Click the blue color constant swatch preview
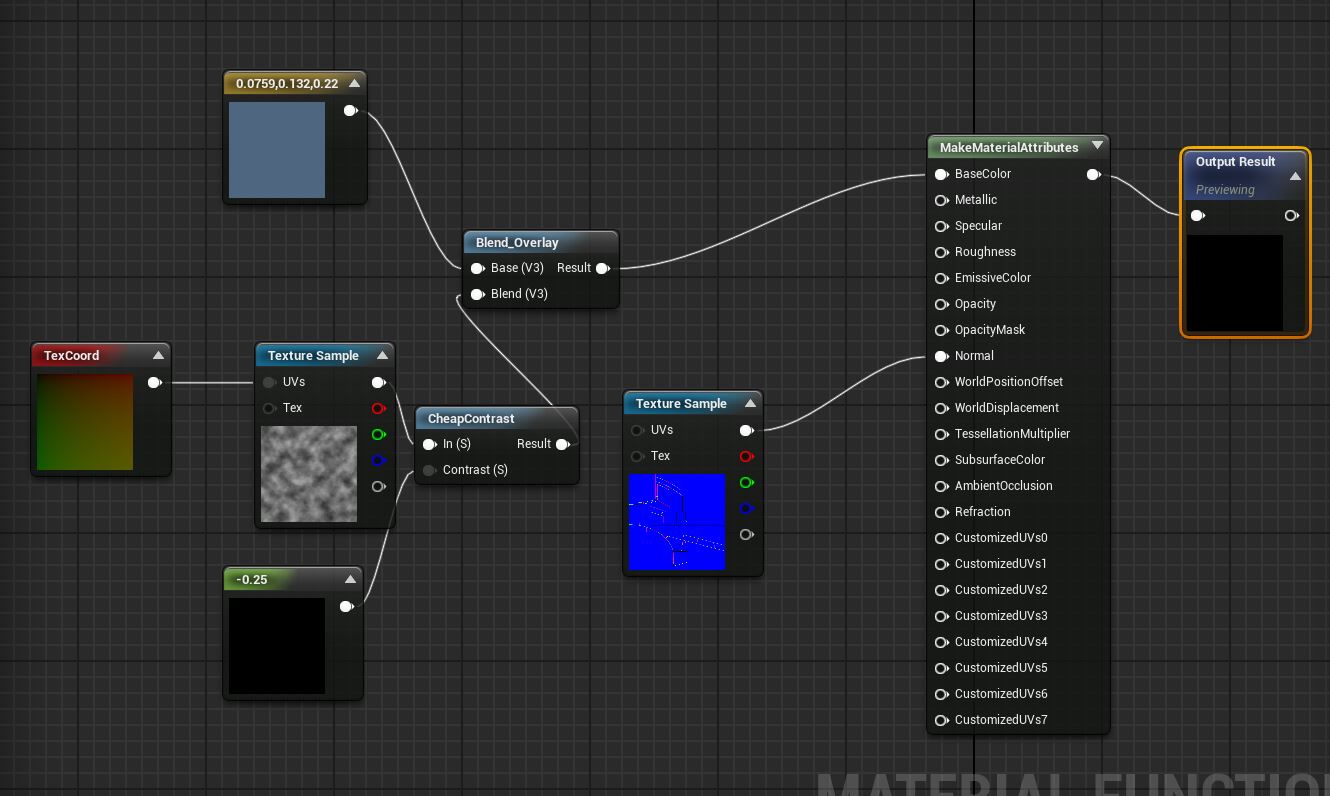This screenshot has height=796, width=1330. (277, 150)
